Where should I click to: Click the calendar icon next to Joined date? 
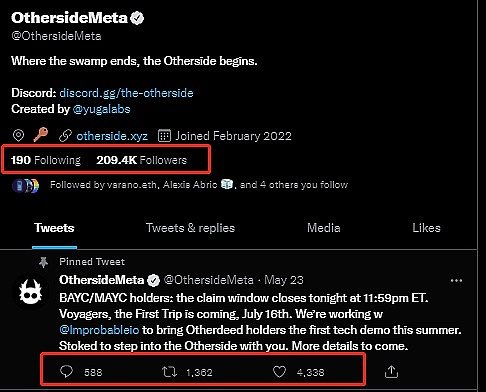click(x=164, y=136)
